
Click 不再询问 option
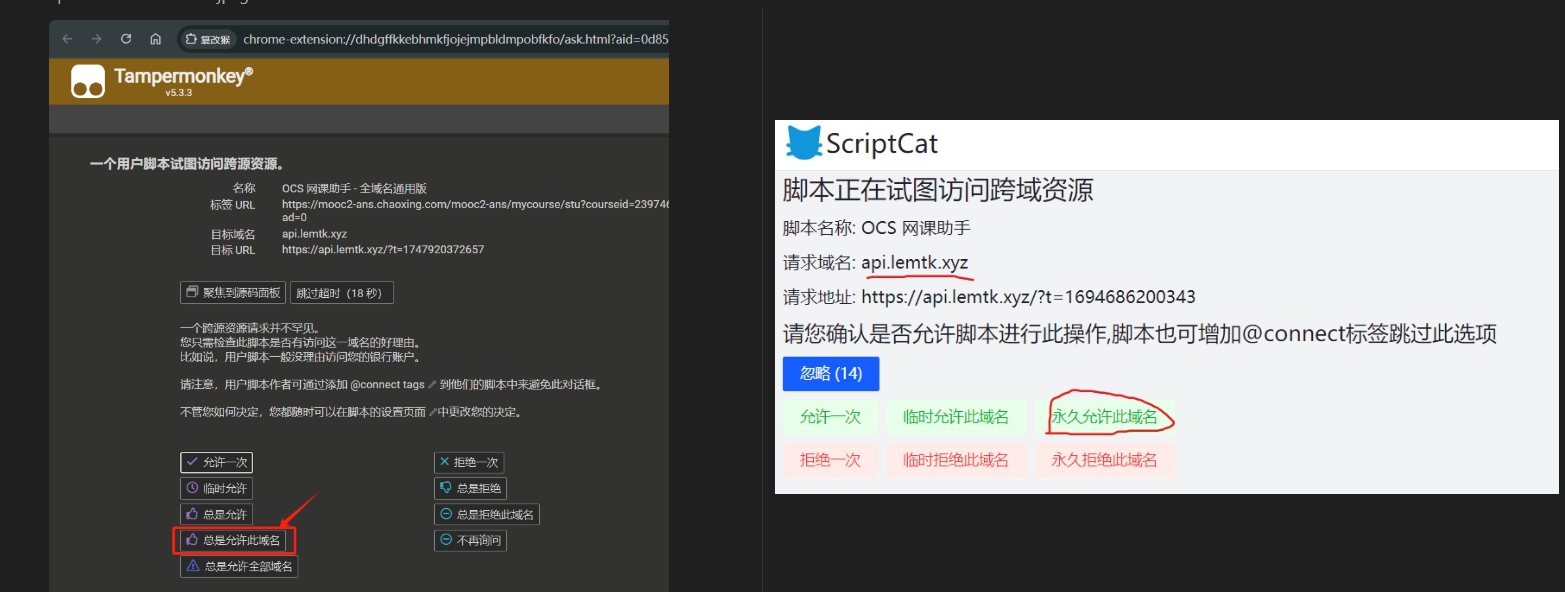tap(470, 541)
